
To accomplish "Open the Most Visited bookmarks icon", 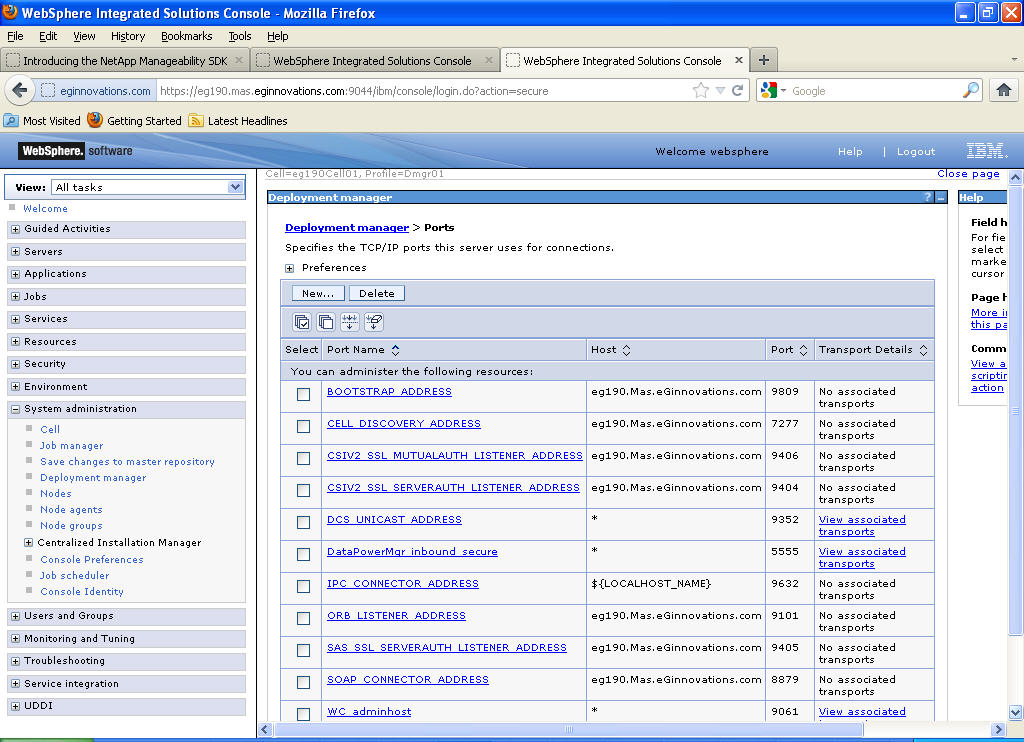I will point(11,120).
